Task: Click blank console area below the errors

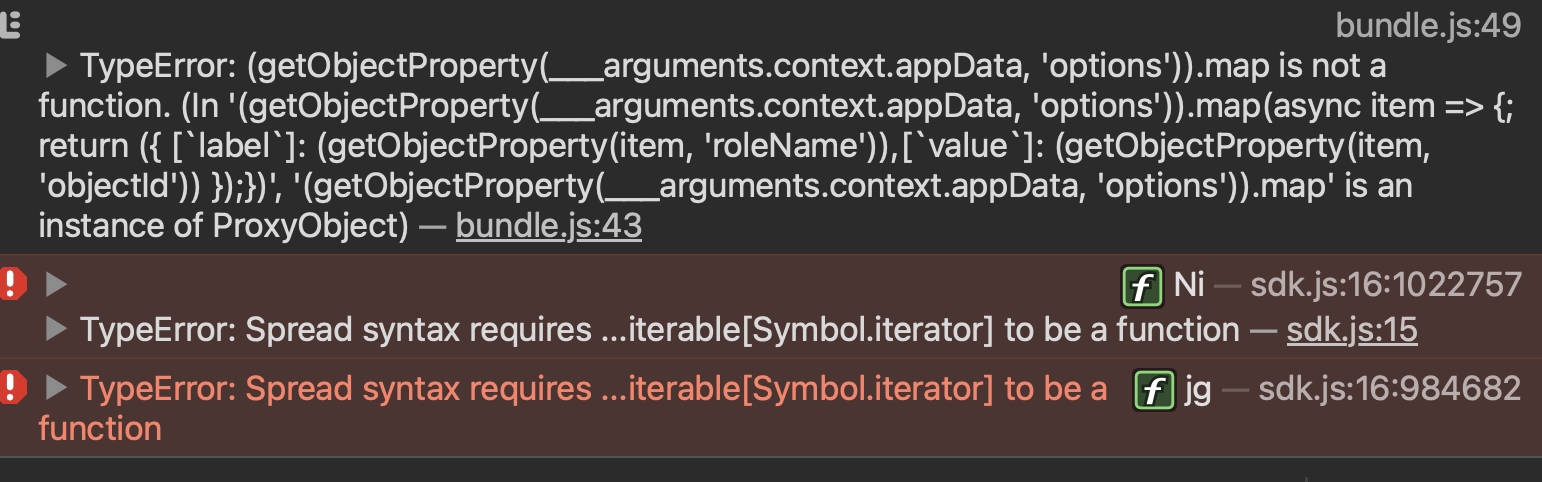Action: click(x=770, y=470)
